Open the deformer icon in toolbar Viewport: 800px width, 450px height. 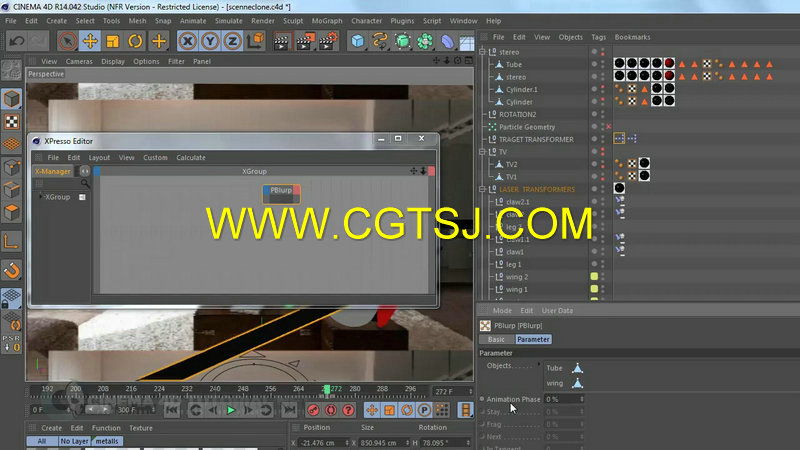447,41
